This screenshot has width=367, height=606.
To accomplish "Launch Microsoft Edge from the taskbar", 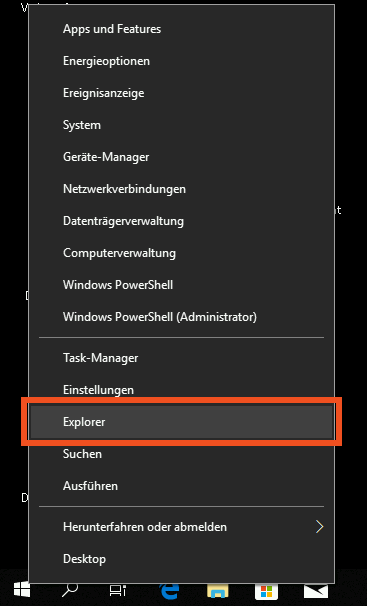I will (169, 591).
